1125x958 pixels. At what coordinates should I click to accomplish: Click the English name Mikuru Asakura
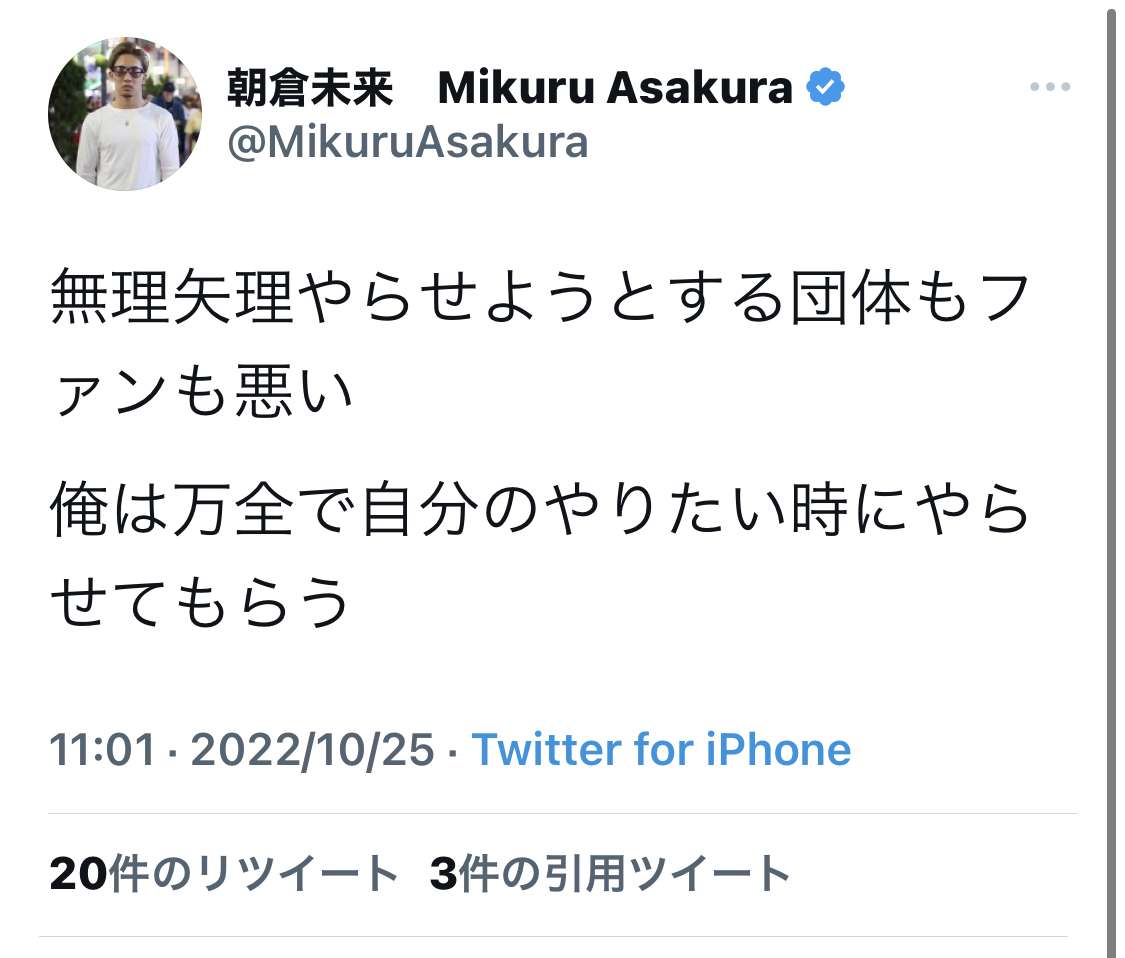pos(615,89)
